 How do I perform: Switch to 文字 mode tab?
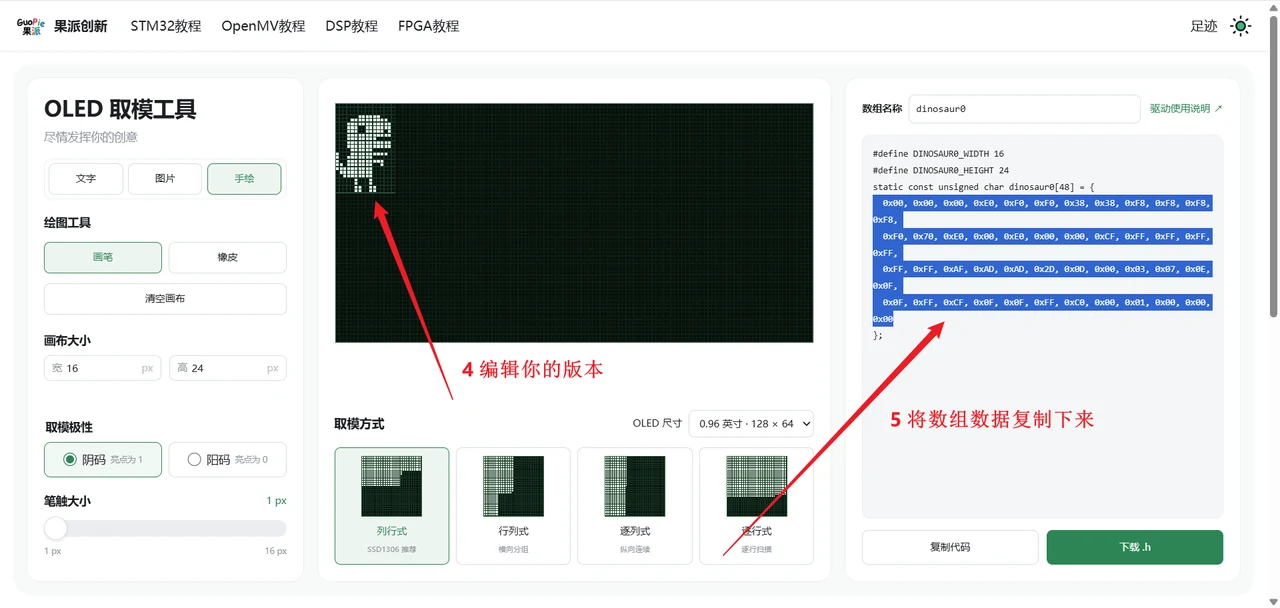pos(86,178)
